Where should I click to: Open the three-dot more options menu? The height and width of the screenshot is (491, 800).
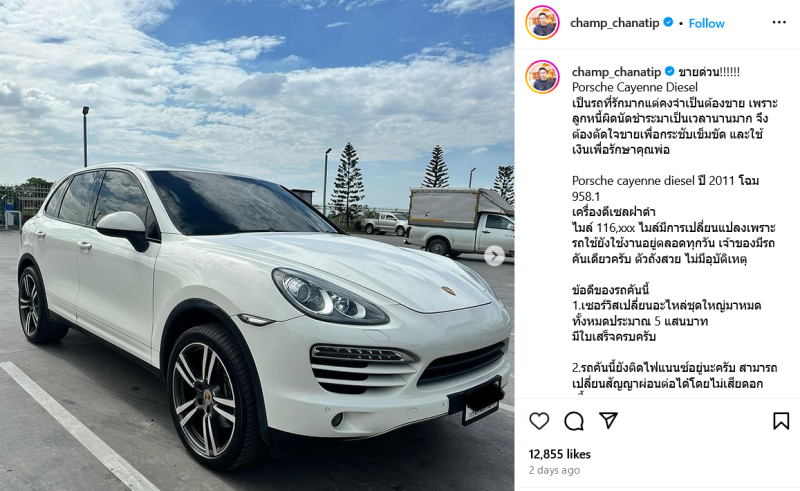click(x=779, y=22)
